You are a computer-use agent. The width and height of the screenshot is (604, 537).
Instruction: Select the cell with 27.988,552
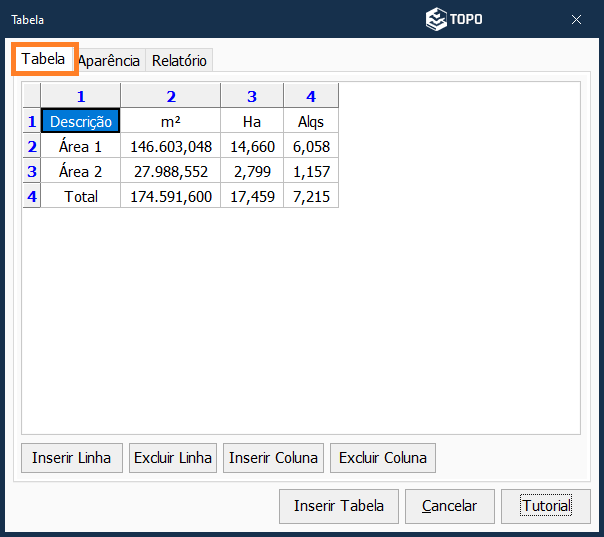tap(171, 171)
